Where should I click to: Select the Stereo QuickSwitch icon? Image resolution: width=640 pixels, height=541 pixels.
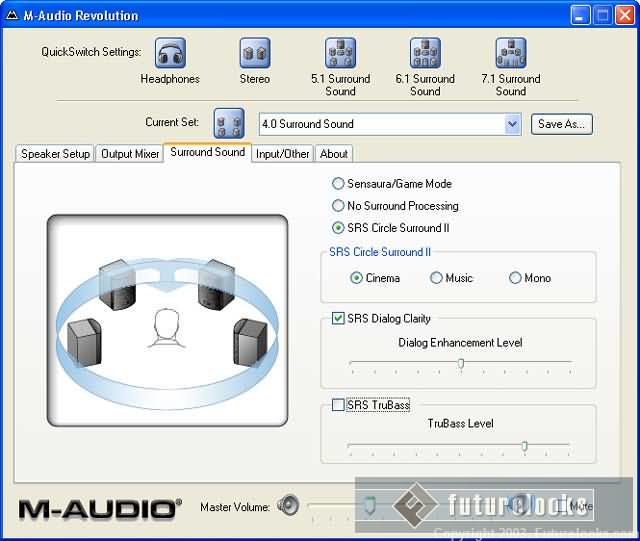coord(255,53)
